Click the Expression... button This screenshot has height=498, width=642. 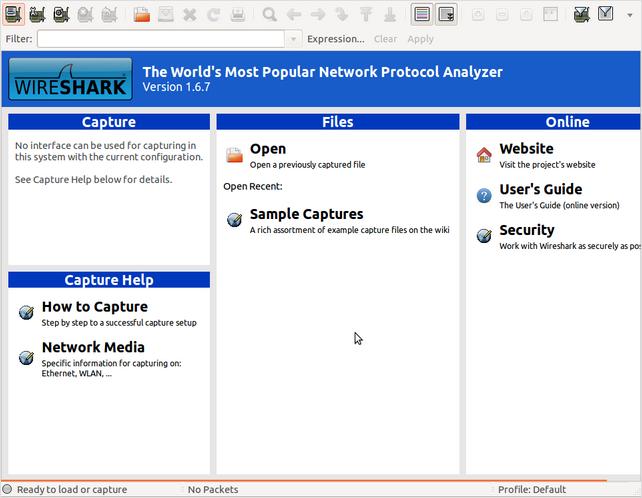click(x=336, y=39)
